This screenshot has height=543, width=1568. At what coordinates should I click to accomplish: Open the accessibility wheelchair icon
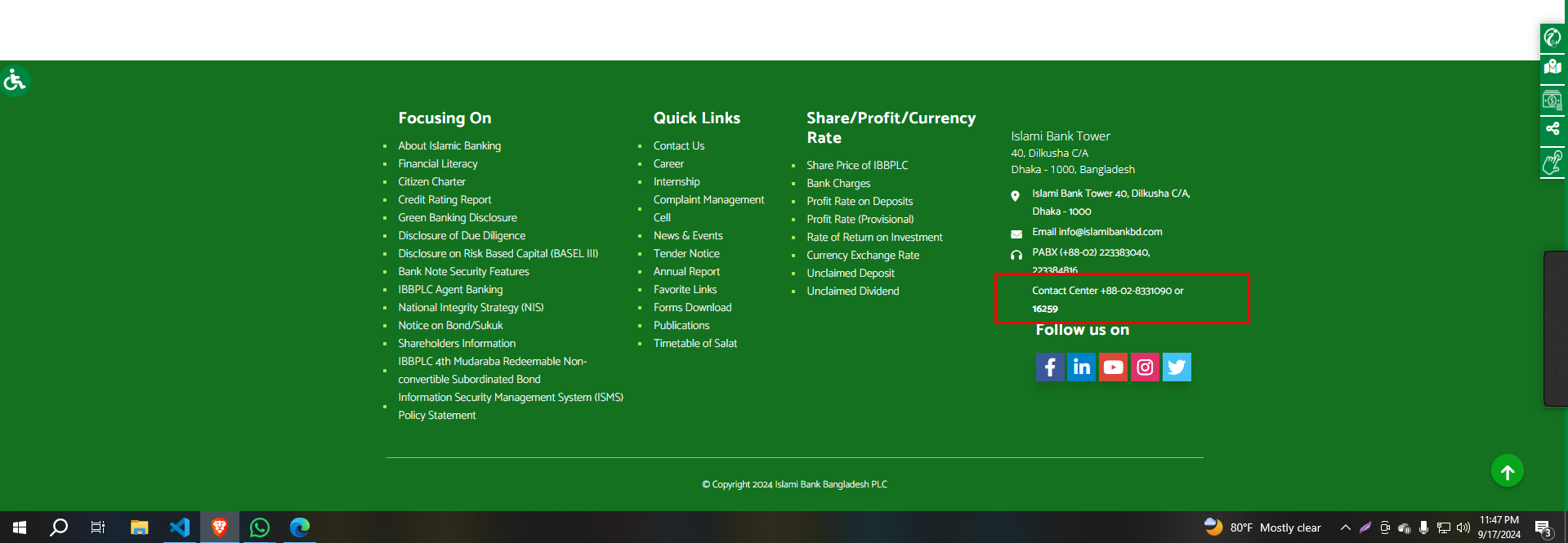coord(15,81)
